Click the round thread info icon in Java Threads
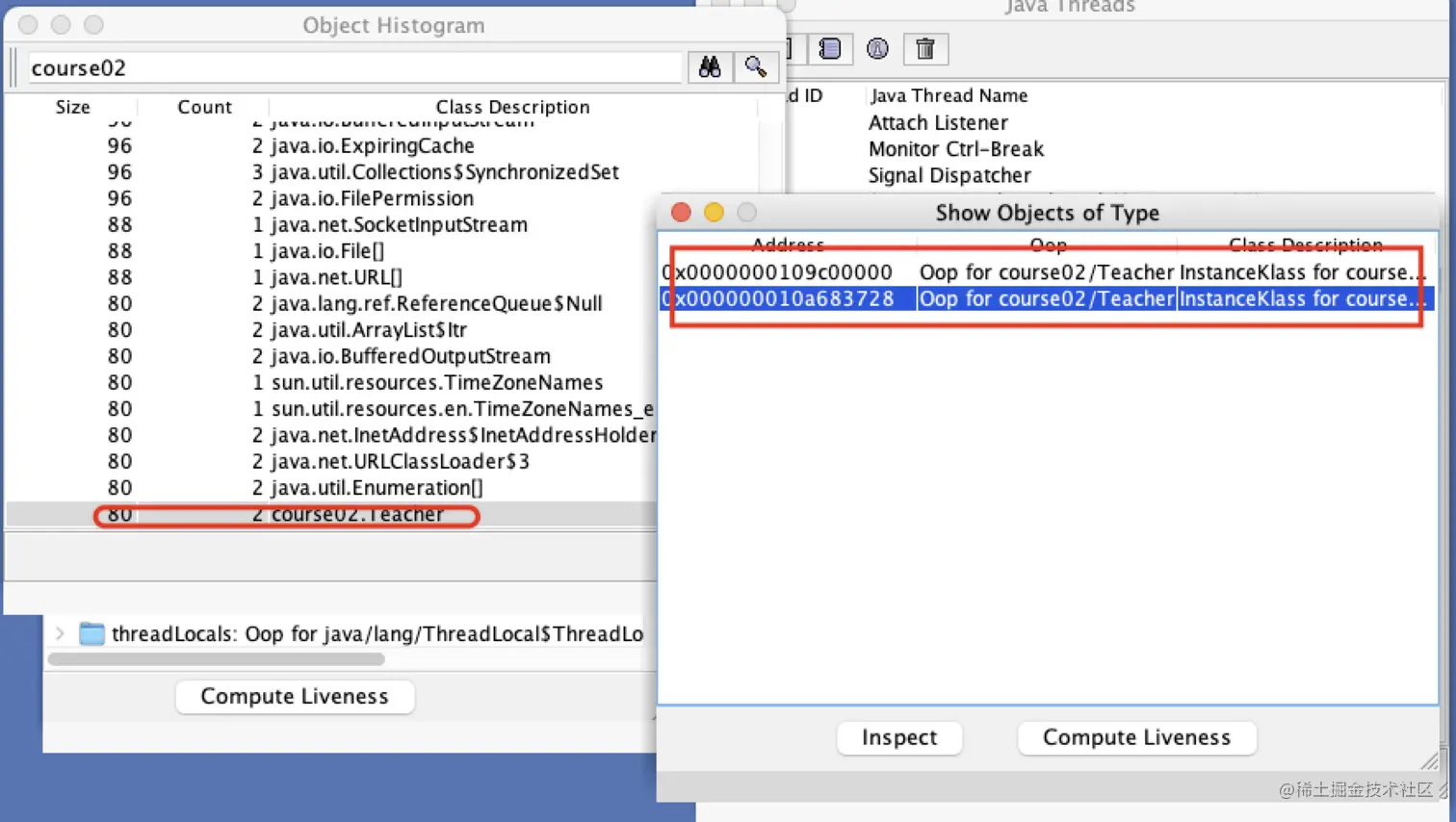Viewport: 1456px width, 822px height. point(877,49)
